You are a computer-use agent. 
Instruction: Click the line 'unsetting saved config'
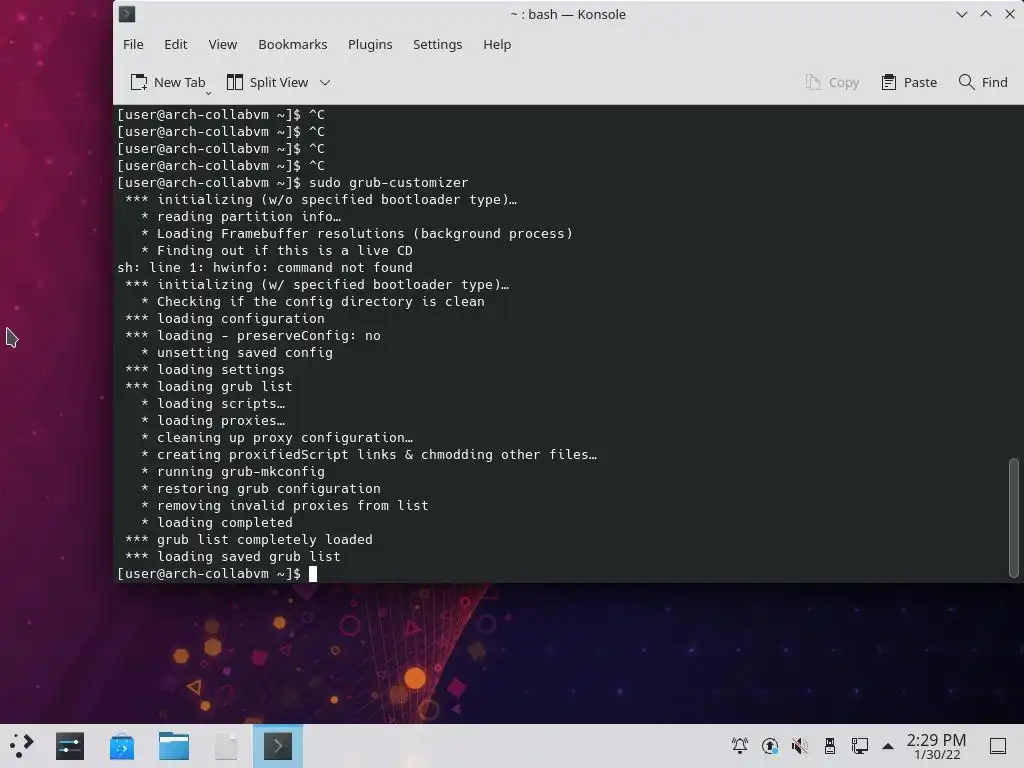coord(244,353)
